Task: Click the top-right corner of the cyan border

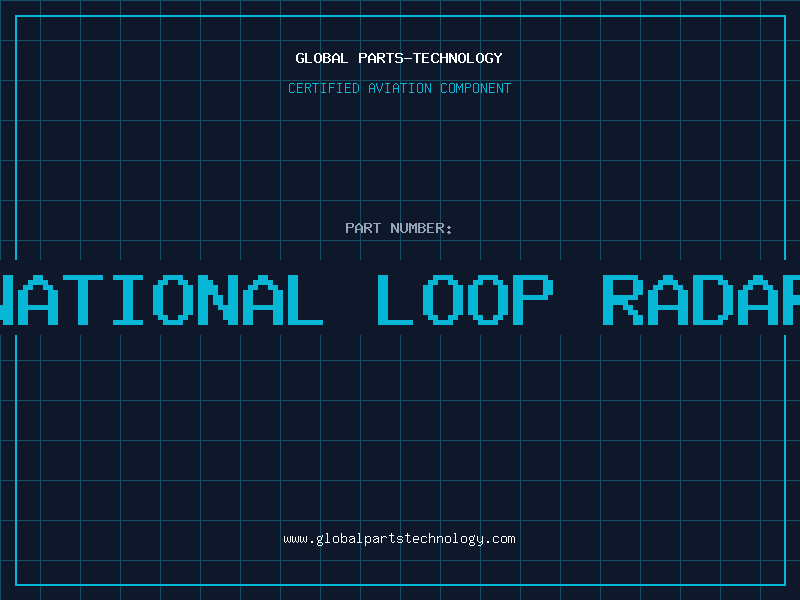Action: pyautogui.click(x=784, y=16)
